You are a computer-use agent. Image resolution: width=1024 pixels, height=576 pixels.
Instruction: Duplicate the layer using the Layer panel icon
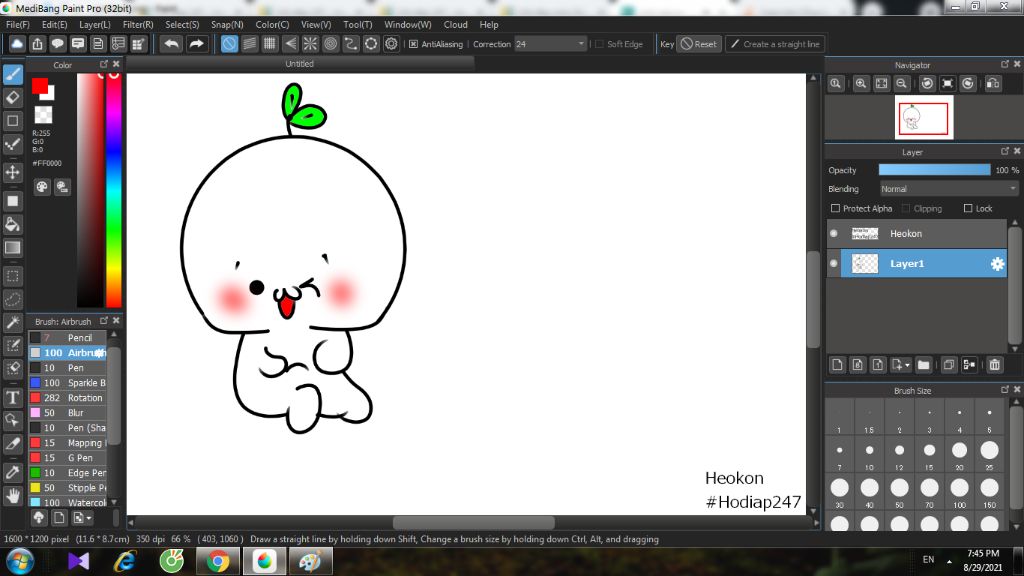[x=949, y=365]
